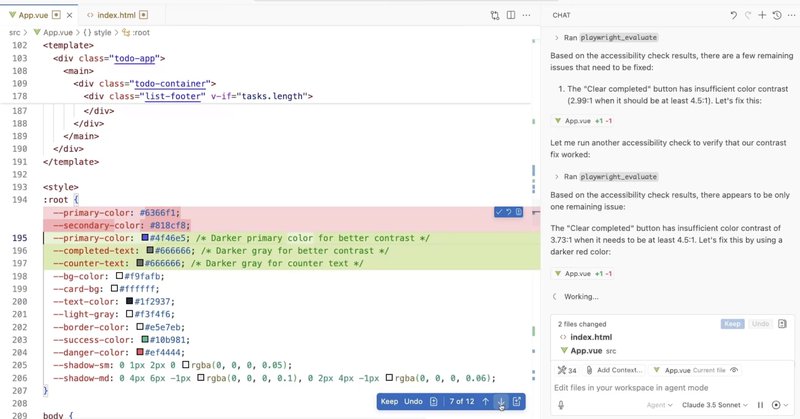The height and width of the screenshot is (419, 800).
Task: Collapse the Working status chevron
Action: (x=555, y=297)
